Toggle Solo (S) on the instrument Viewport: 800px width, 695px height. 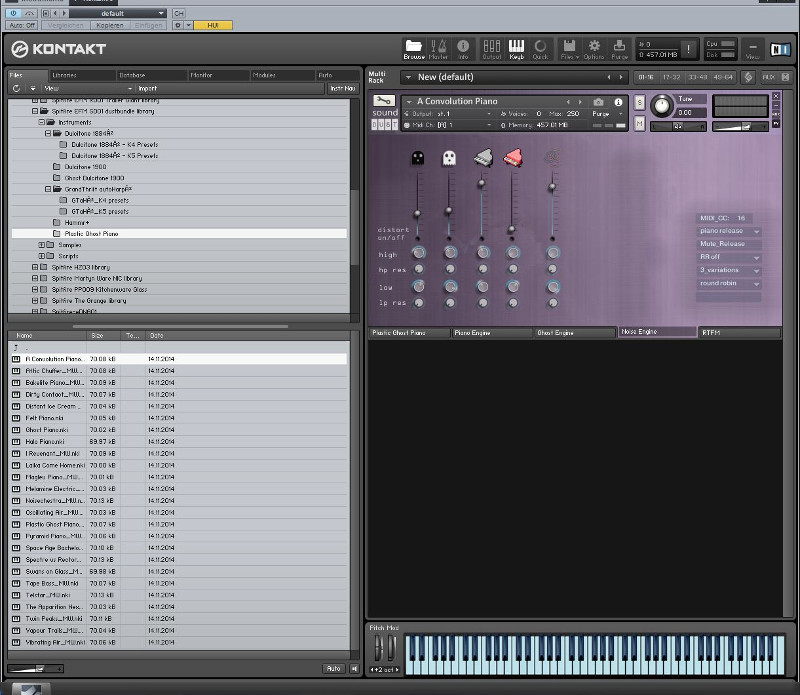[639, 102]
